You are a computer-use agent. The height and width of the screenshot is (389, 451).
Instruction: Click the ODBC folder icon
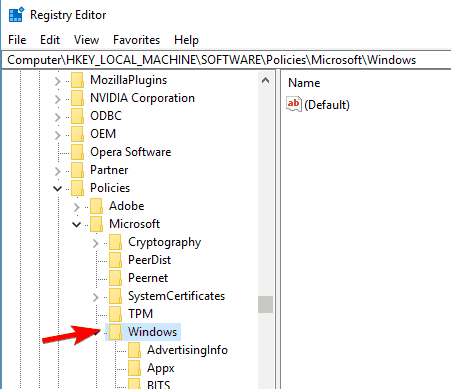[x=77, y=117]
